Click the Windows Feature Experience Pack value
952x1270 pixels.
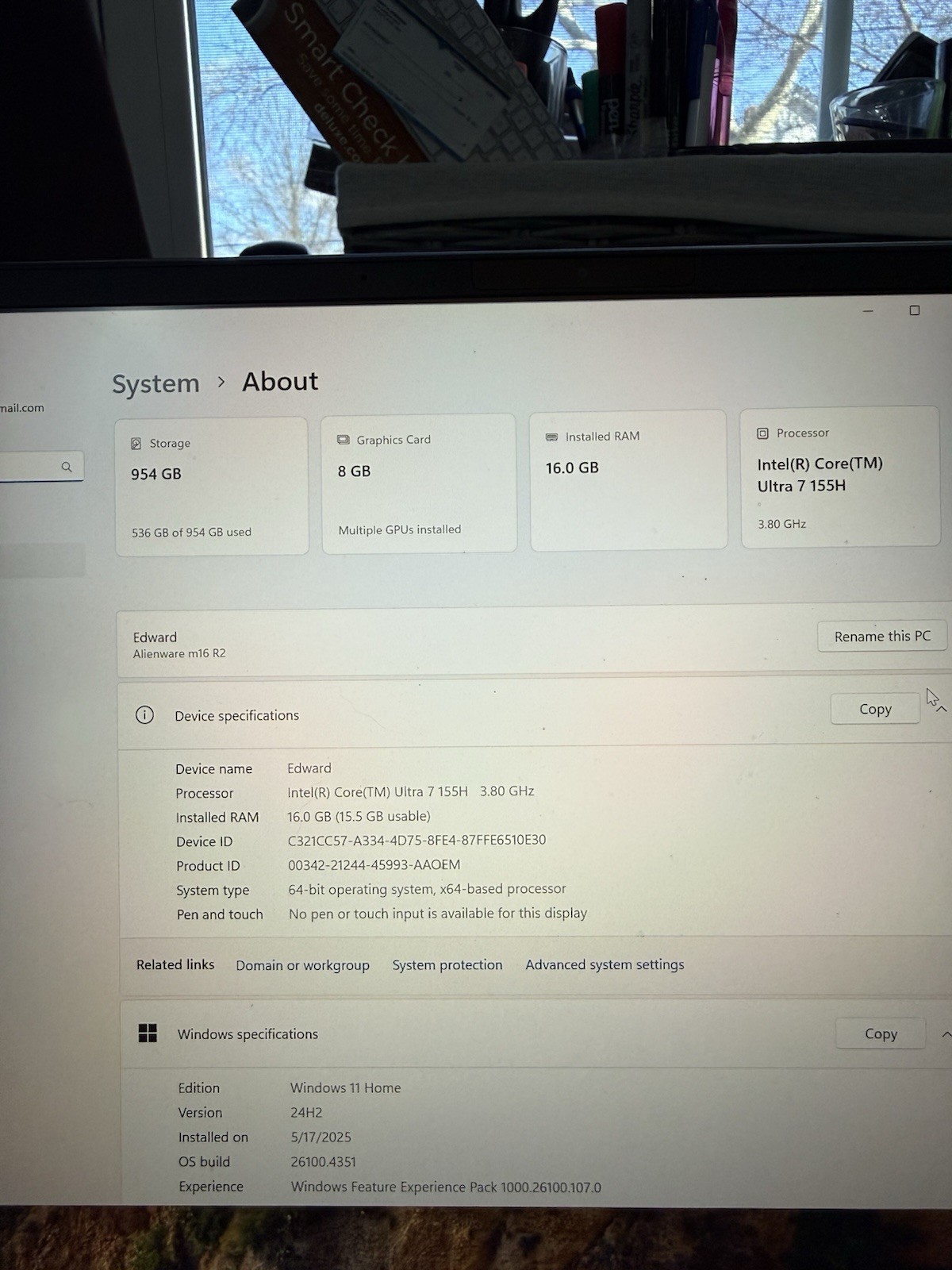[446, 1187]
